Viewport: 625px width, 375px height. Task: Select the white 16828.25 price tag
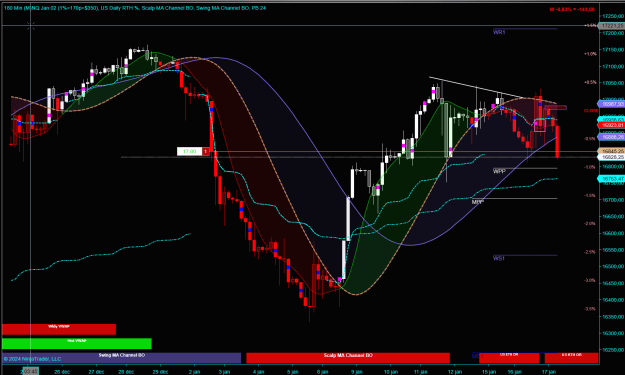[612, 157]
